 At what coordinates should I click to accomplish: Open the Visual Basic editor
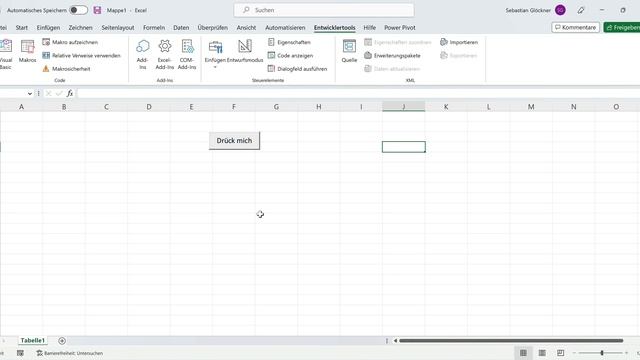point(6,54)
